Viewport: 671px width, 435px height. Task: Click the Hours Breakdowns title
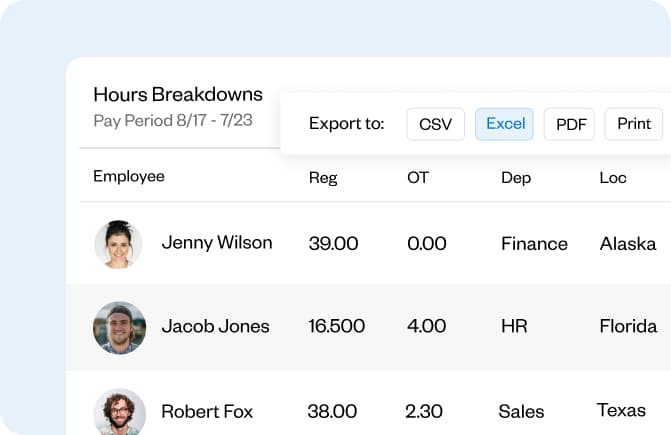178,95
